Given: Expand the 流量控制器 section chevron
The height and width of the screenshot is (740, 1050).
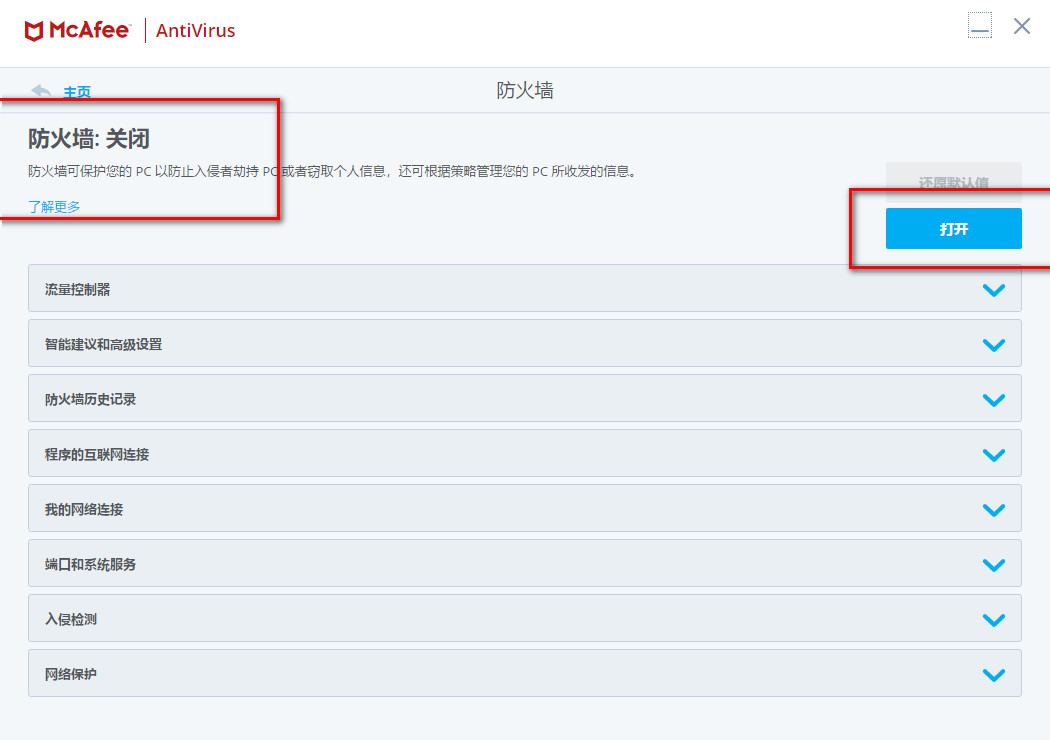Looking at the screenshot, I should [994, 290].
